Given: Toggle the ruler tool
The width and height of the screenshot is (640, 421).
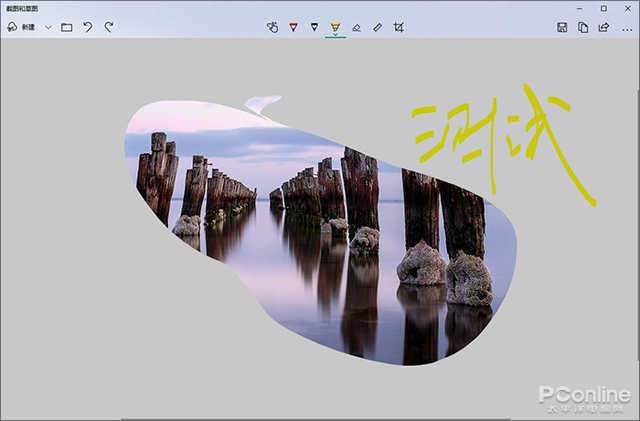Looking at the screenshot, I should [378, 27].
